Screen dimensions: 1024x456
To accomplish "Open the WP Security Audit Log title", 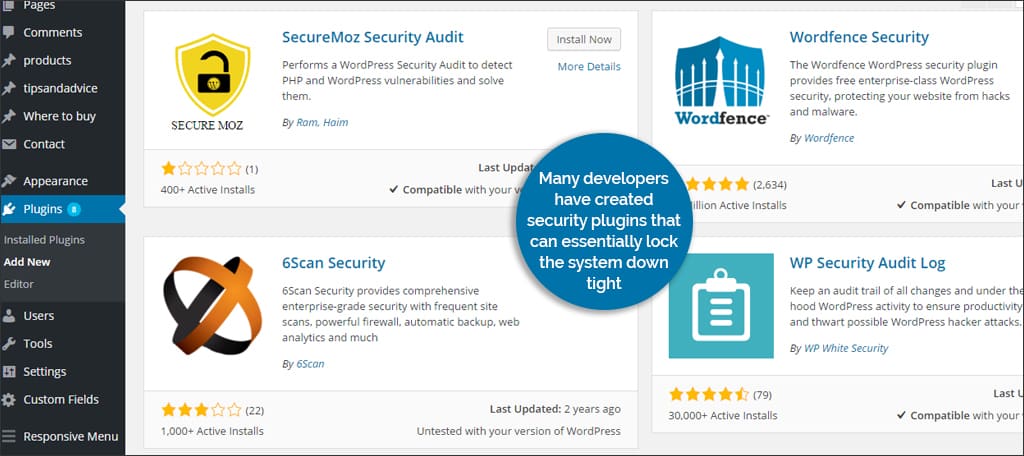I will pos(867,263).
